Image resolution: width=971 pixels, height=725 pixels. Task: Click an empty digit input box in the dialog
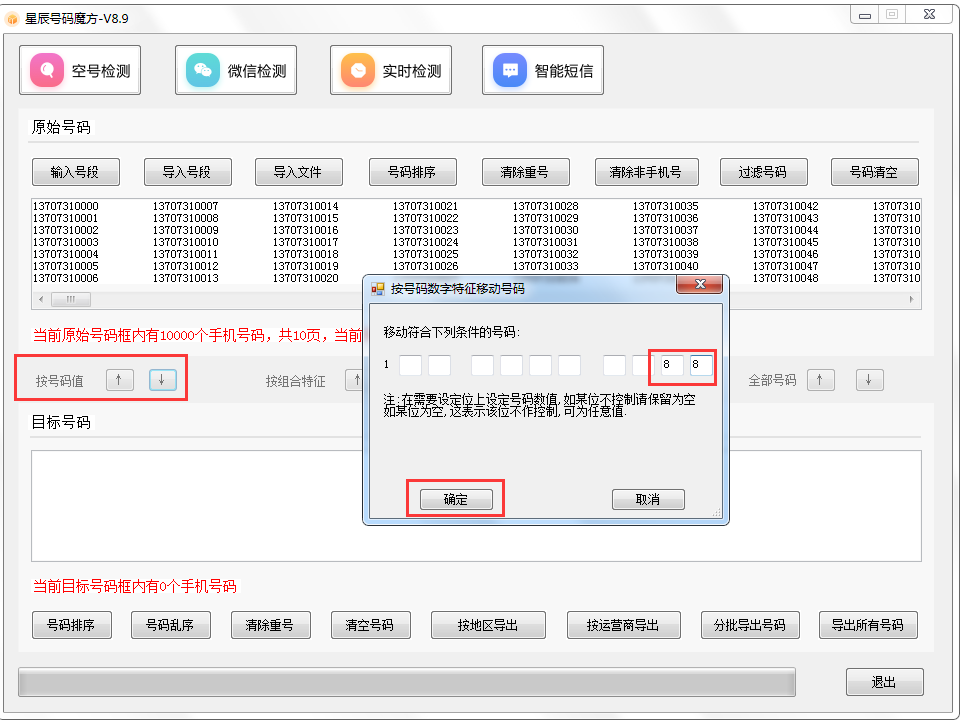coord(411,365)
